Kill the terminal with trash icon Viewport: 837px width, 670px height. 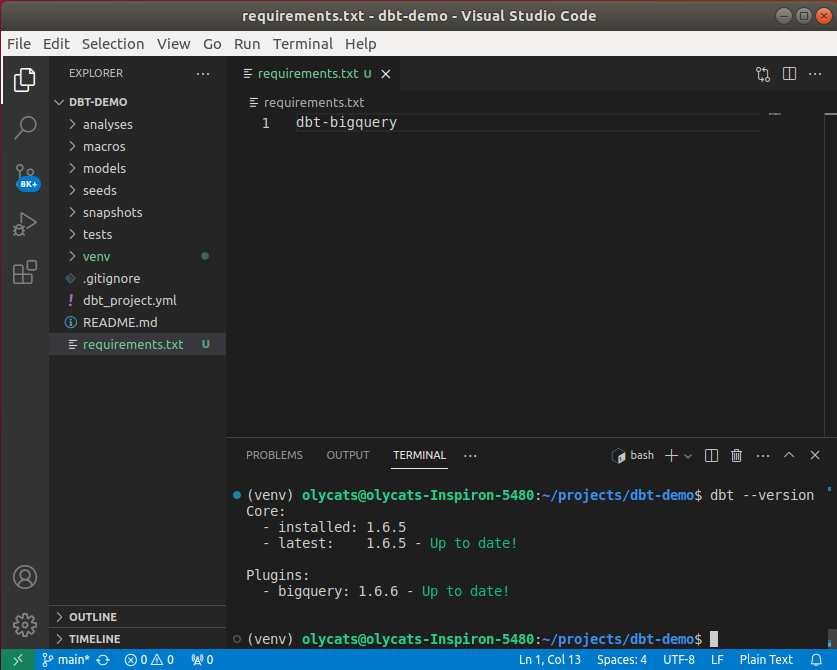[737, 455]
